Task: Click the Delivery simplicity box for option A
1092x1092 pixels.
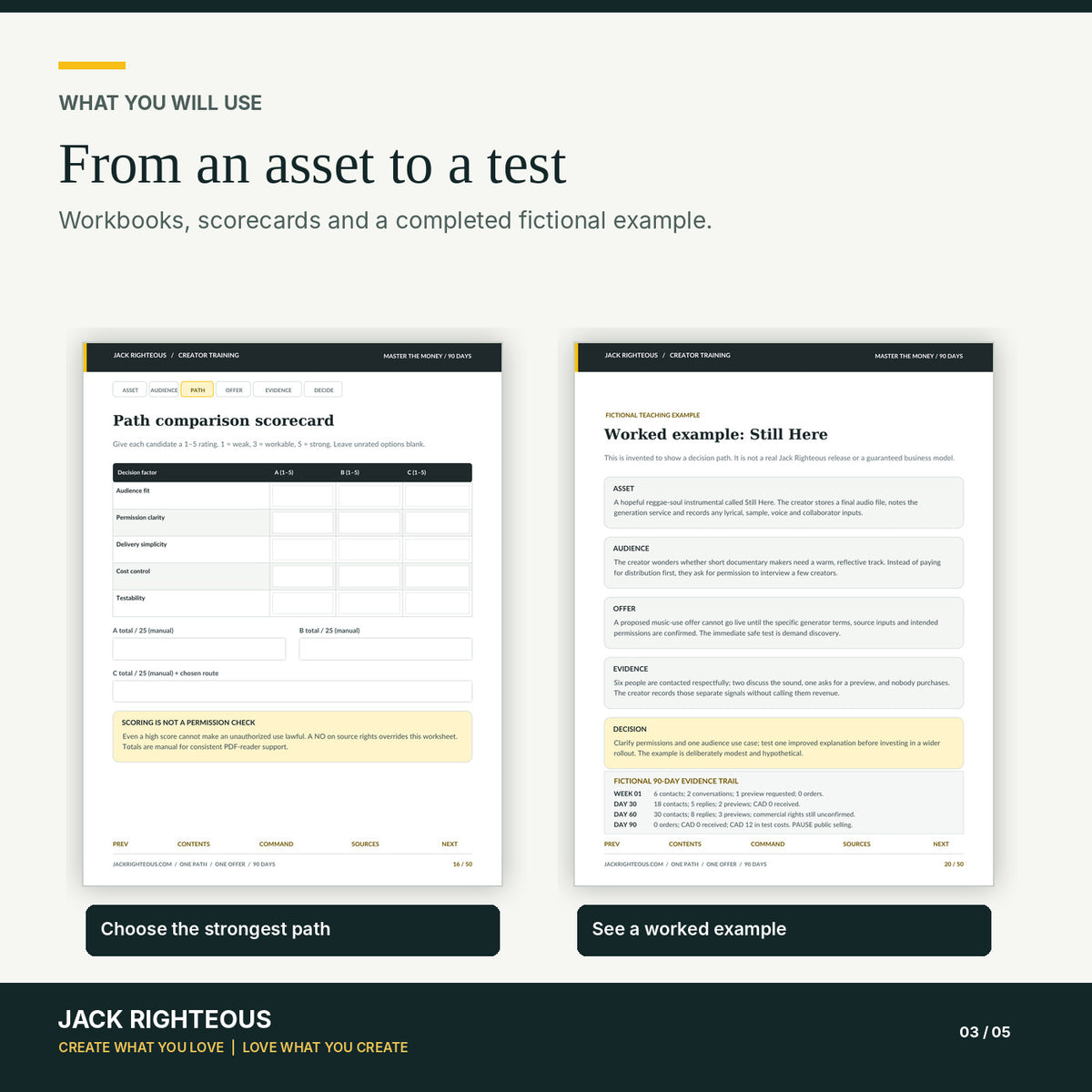Action: 303,550
